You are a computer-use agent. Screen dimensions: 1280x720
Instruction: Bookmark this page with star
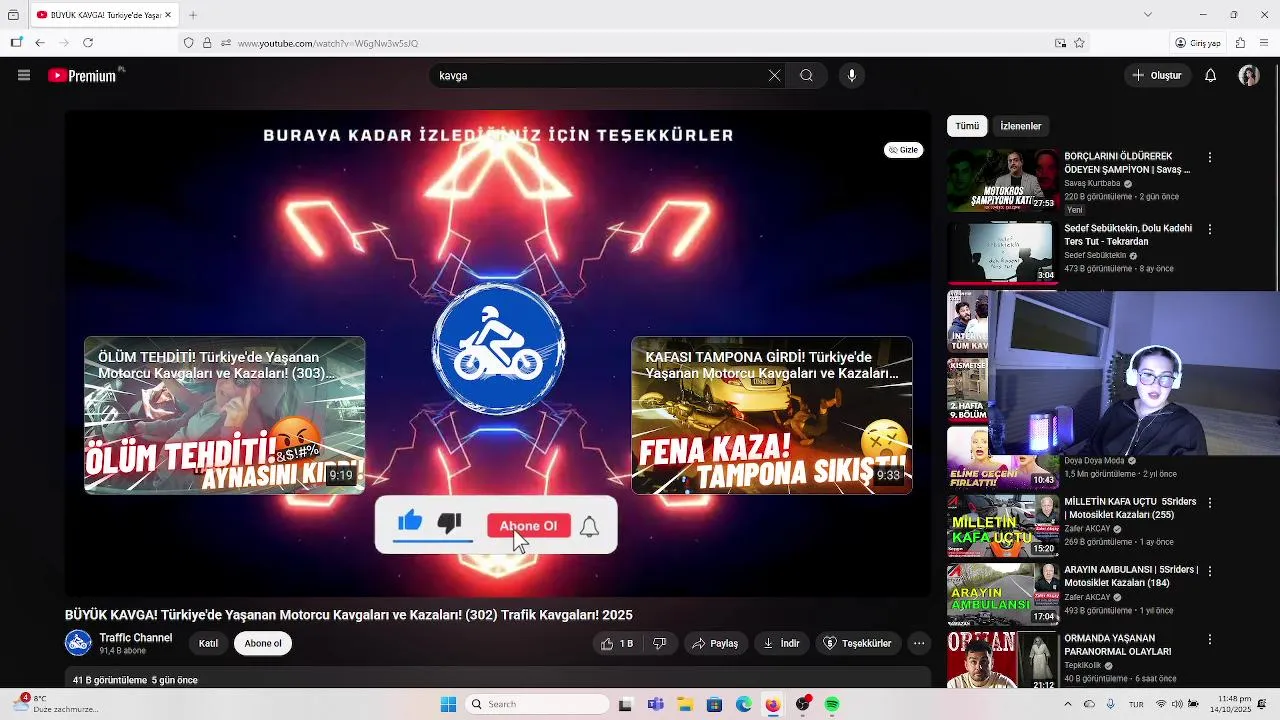coord(1079,43)
